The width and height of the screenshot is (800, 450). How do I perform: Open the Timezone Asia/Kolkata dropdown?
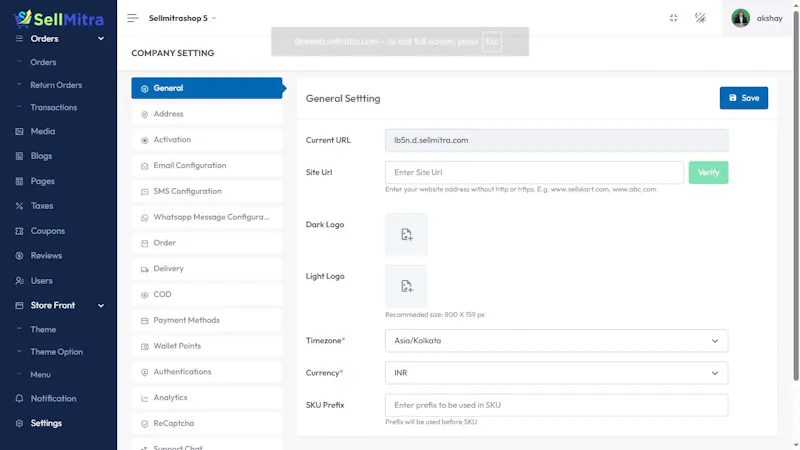click(x=556, y=341)
